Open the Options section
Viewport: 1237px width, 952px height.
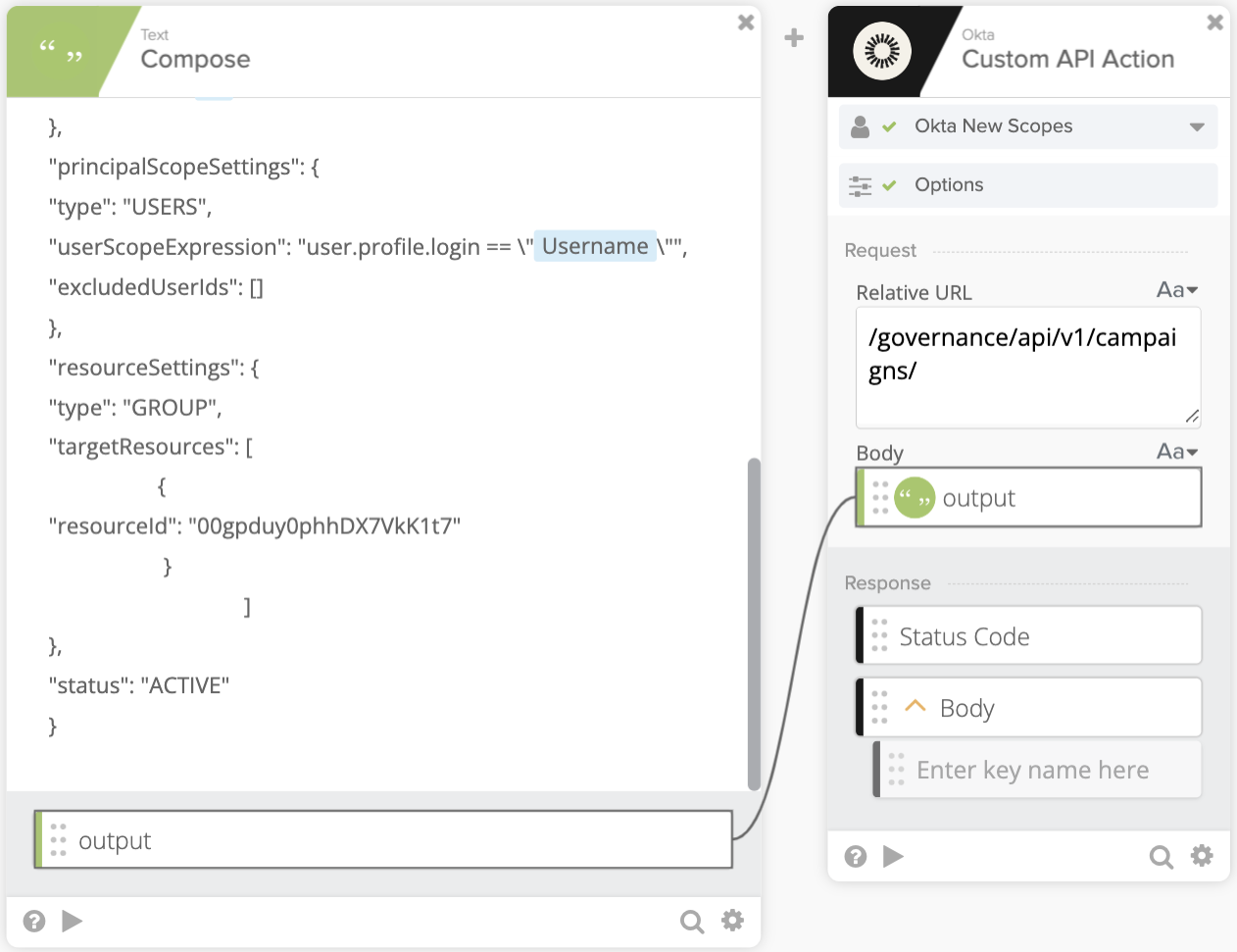tap(948, 185)
